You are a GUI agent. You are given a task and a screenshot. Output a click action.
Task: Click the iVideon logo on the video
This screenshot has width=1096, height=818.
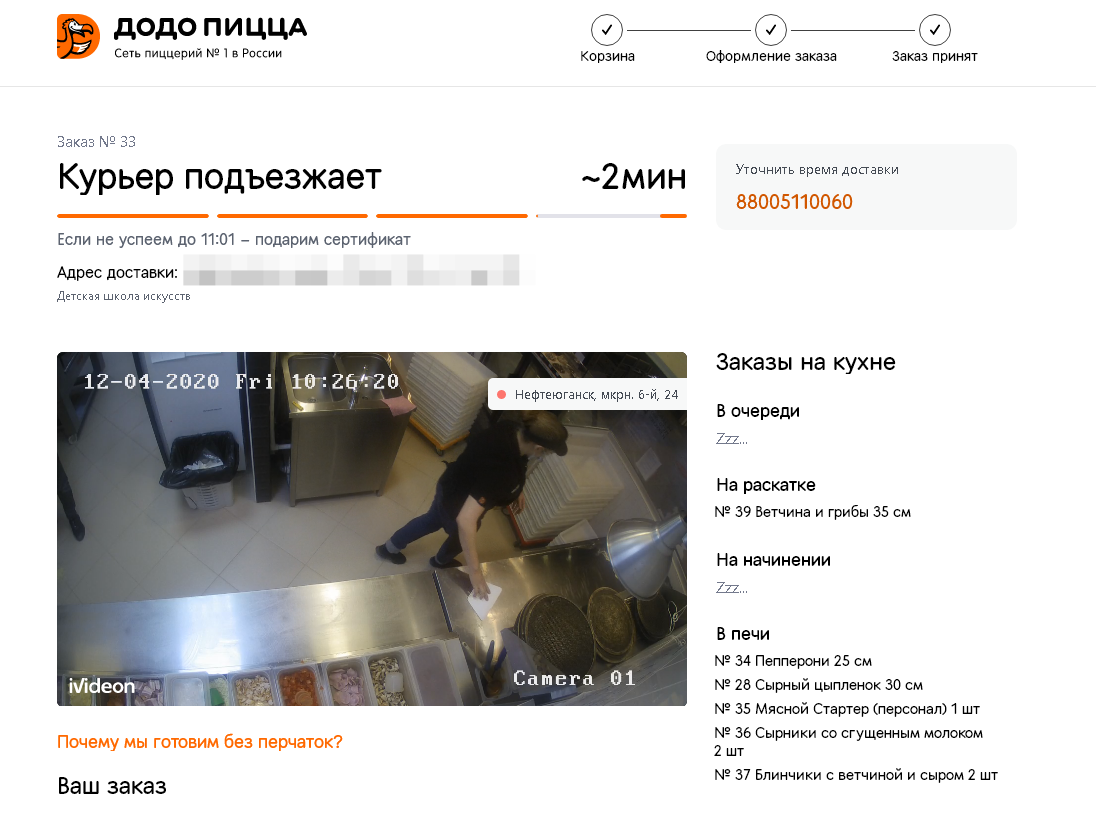(101, 686)
